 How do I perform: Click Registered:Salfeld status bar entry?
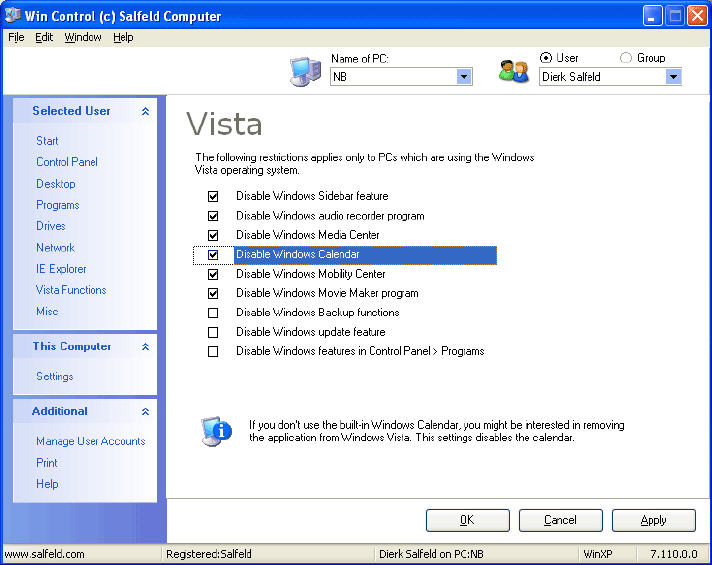pos(209,554)
